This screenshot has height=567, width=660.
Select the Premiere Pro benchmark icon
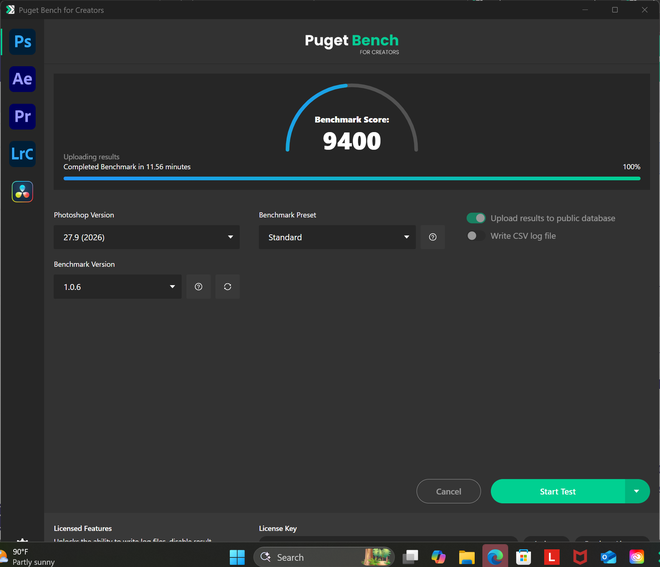(x=22, y=117)
